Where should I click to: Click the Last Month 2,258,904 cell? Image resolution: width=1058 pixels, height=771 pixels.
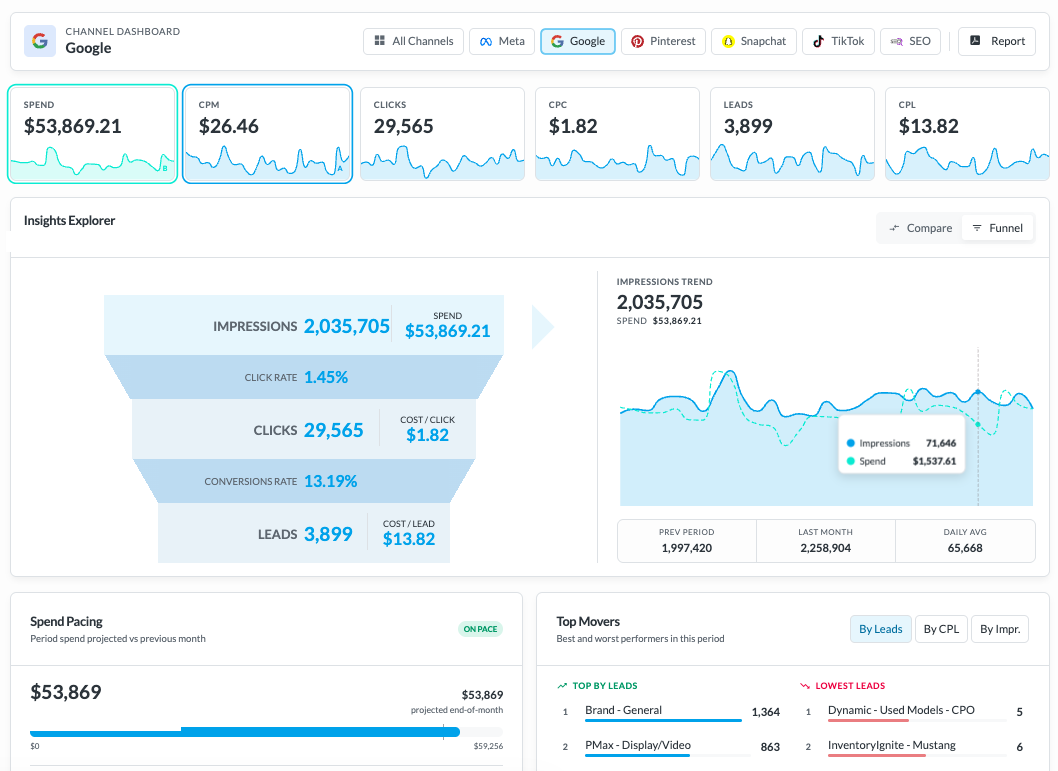pyautogui.click(x=826, y=540)
